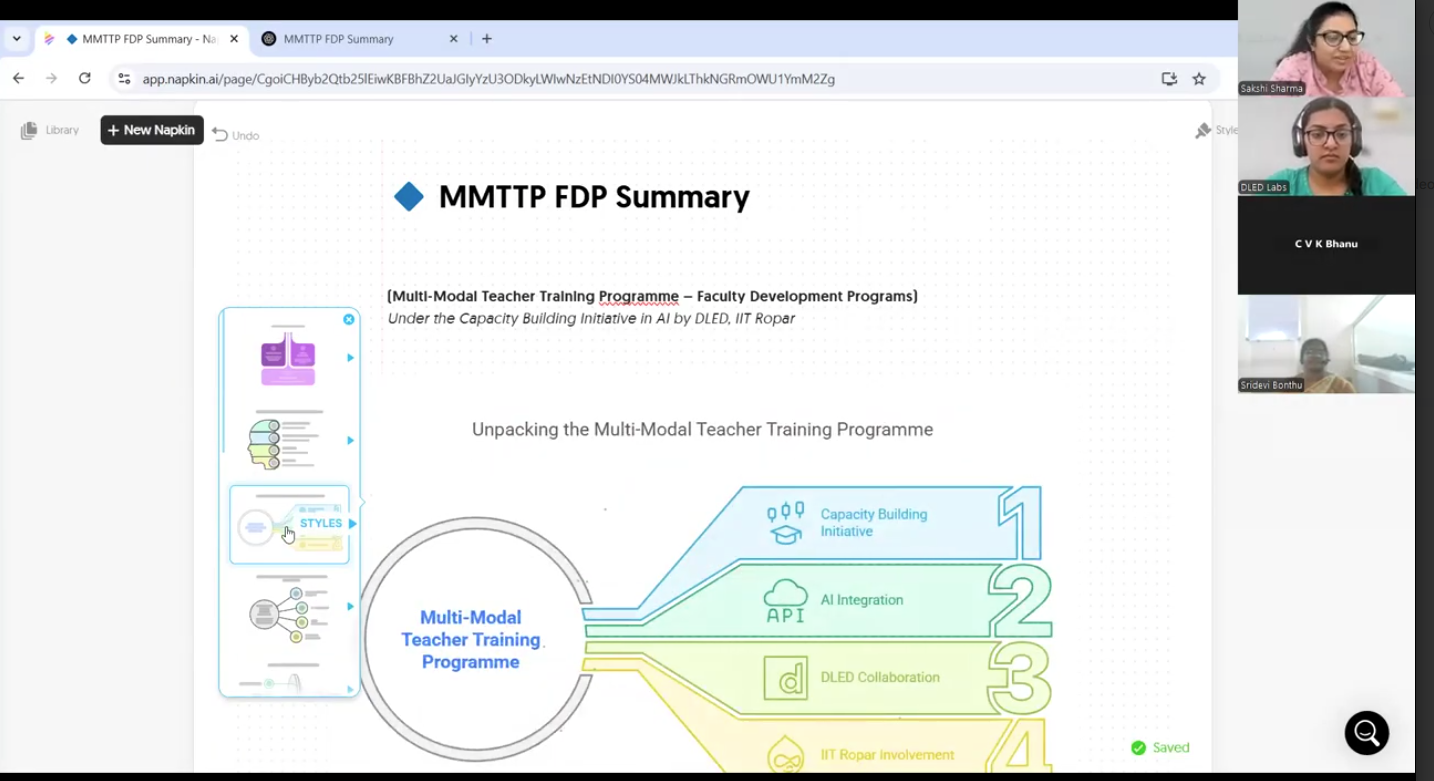This screenshot has height=781, width=1434.
Task: Expand styles arrow beside head profile diagram
Action: [x=350, y=440]
